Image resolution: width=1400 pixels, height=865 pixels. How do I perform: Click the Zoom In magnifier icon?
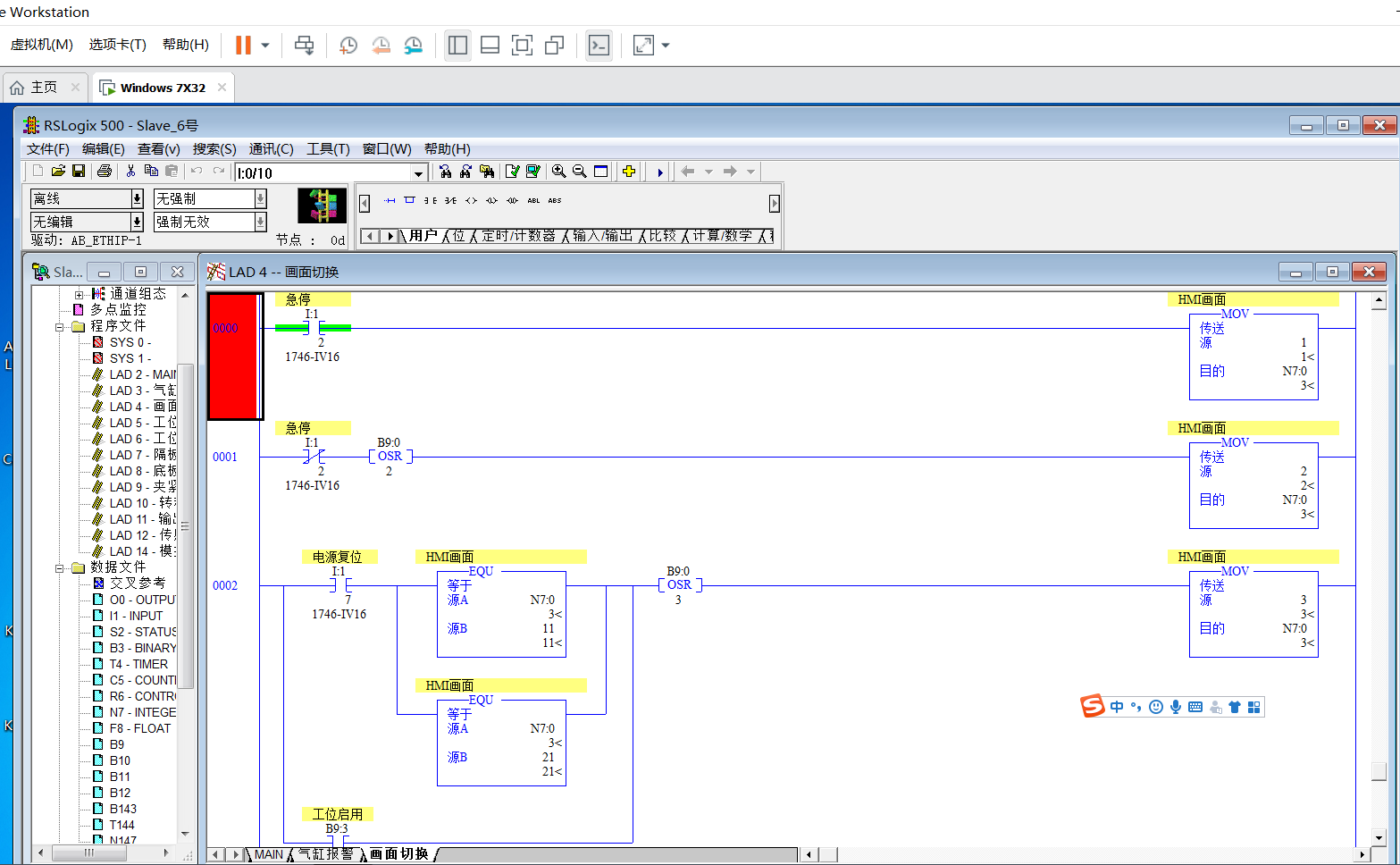point(558,172)
